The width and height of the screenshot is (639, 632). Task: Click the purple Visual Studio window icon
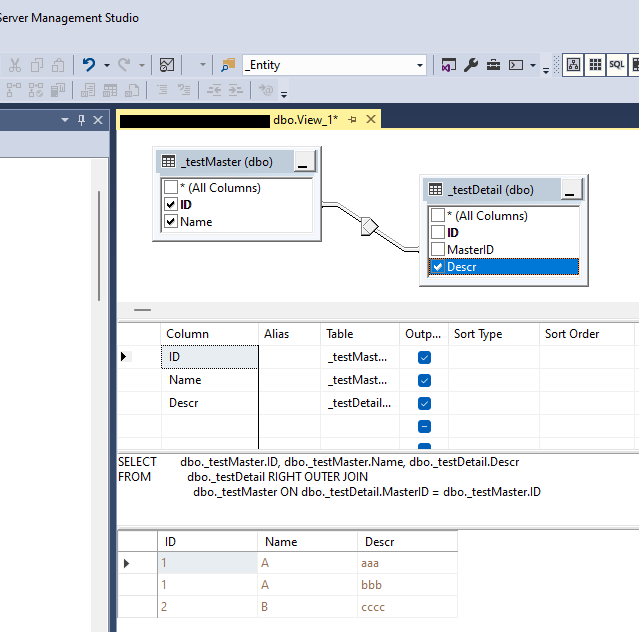[449, 65]
